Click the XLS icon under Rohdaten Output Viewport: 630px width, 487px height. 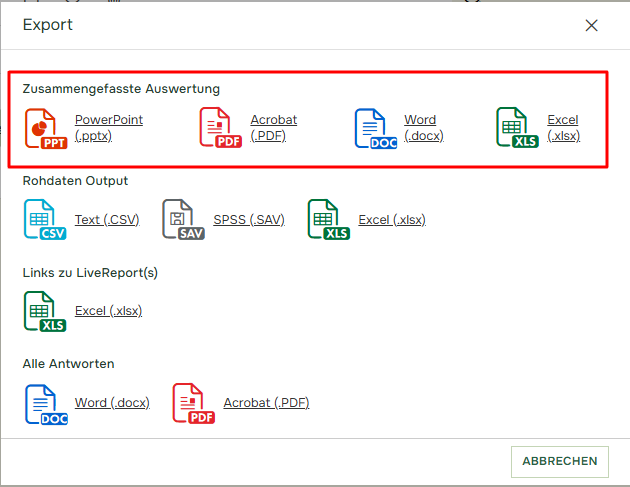click(329, 220)
